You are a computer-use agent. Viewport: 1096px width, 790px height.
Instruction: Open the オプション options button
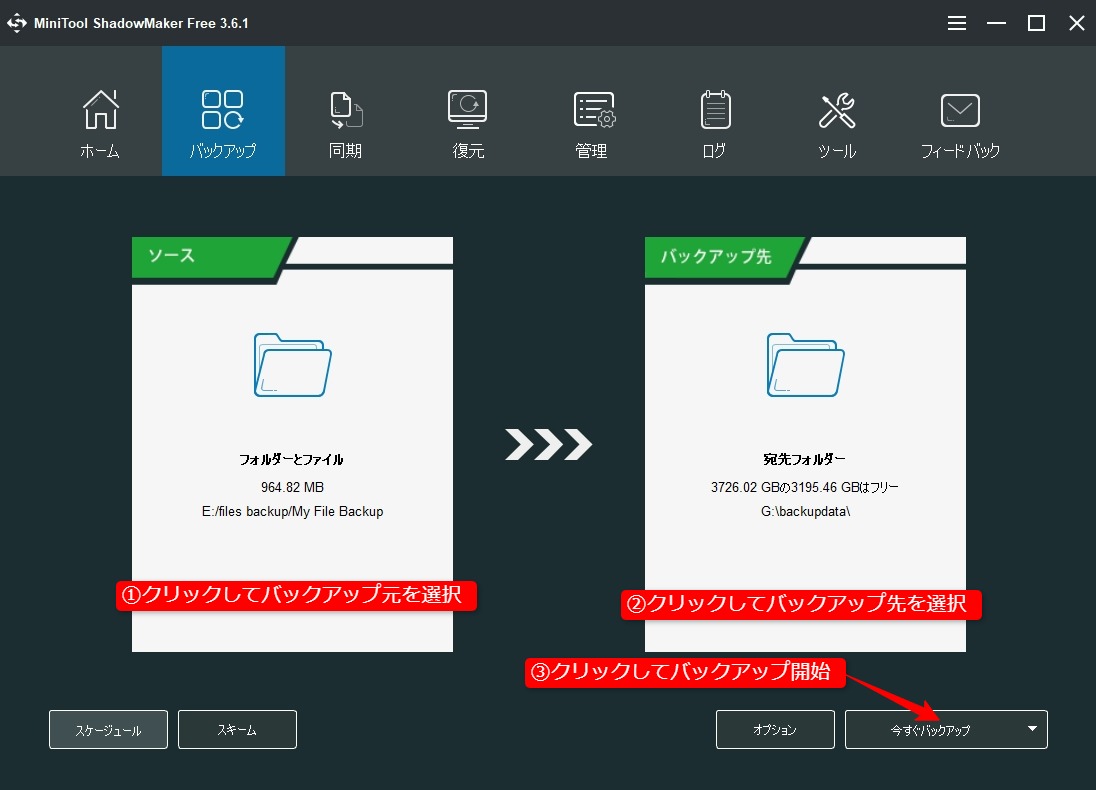click(775, 730)
